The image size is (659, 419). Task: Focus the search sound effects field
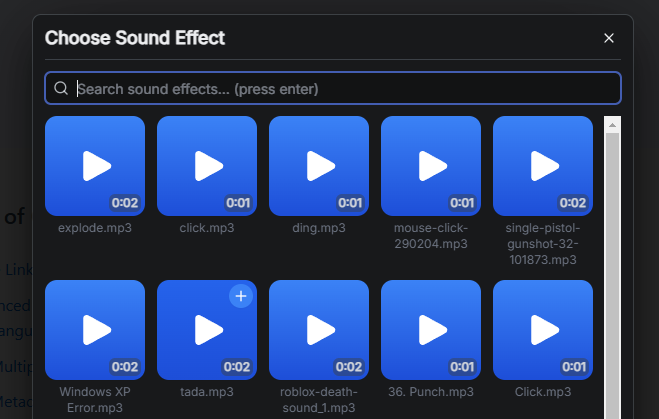coord(340,89)
